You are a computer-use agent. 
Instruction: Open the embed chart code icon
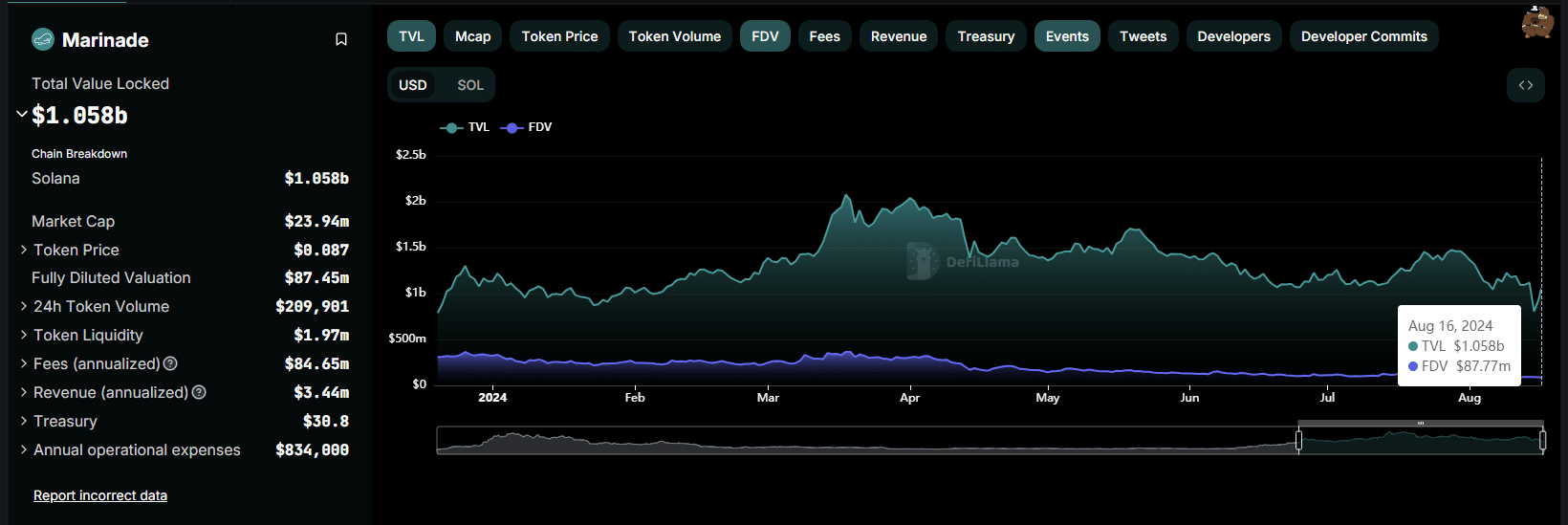[1526, 85]
